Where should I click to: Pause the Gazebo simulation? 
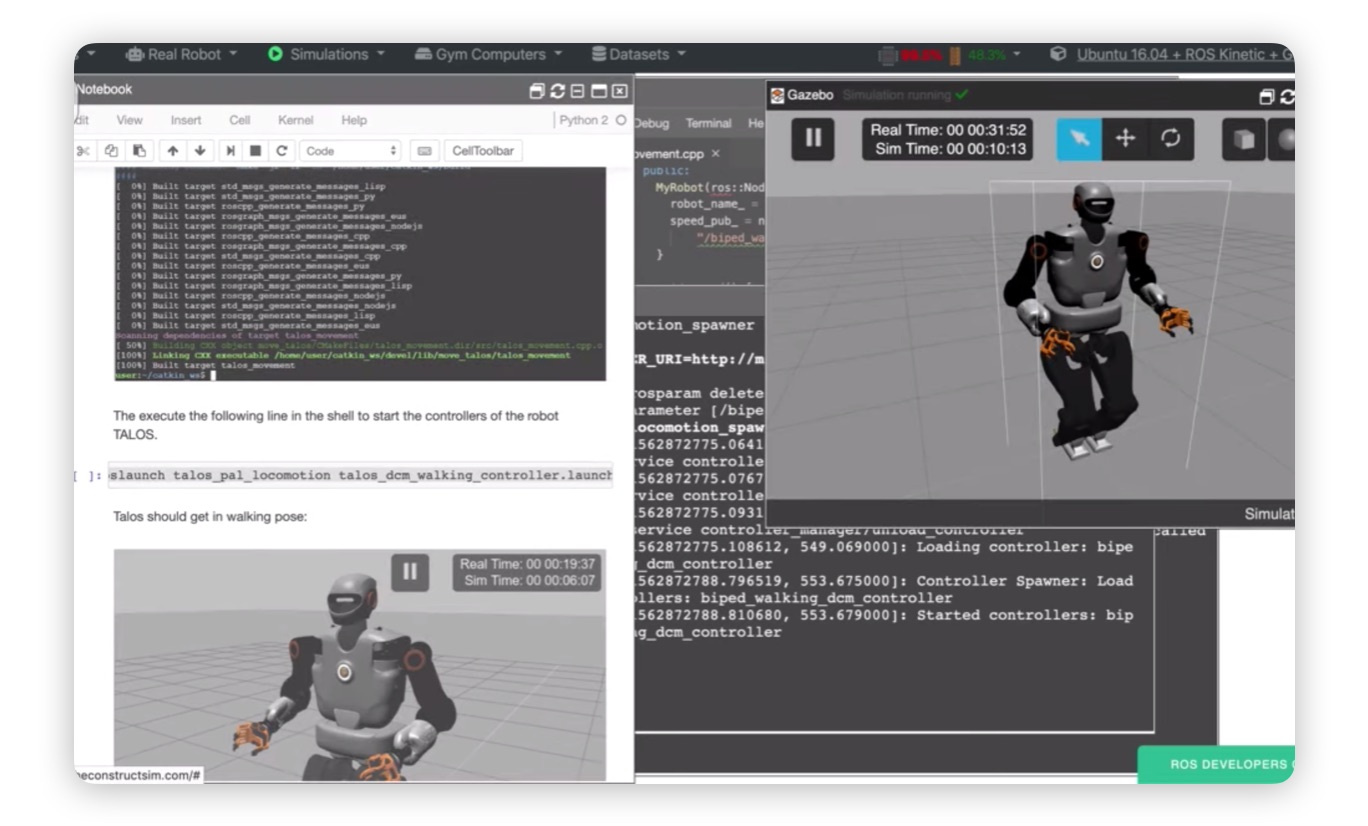coord(813,139)
